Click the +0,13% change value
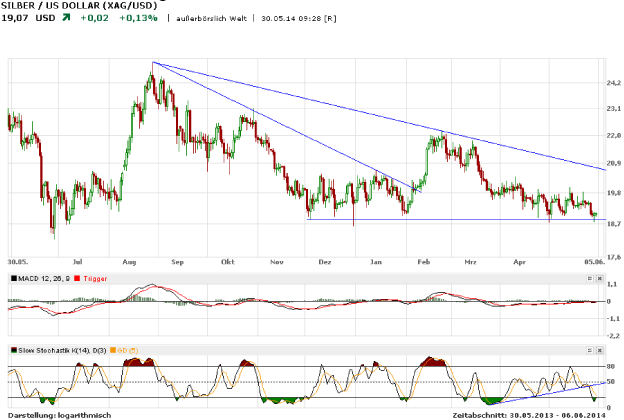 point(141,19)
